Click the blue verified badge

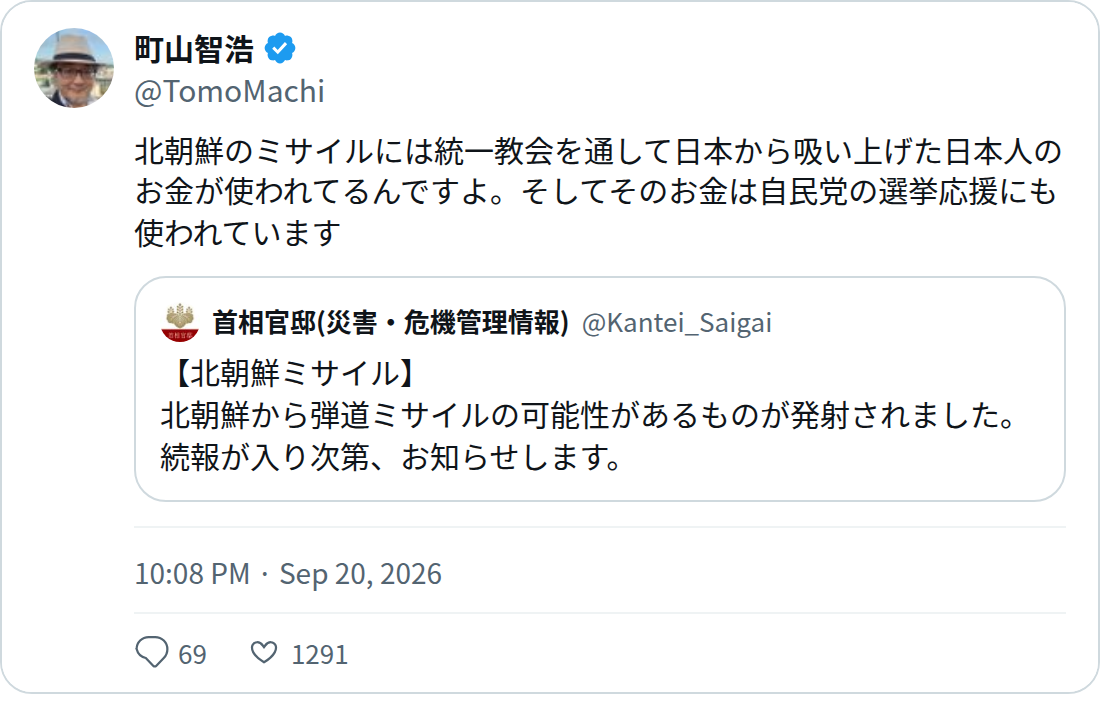click(x=281, y=49)
